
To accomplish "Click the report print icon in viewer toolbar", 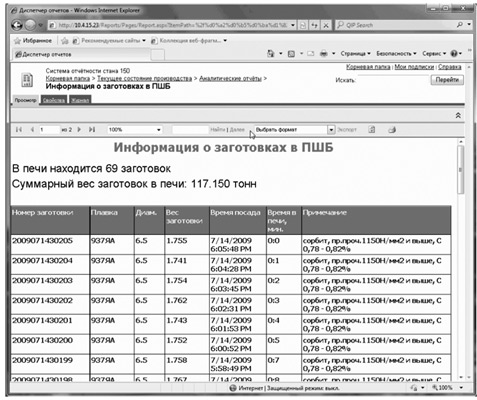I will 392,130.
